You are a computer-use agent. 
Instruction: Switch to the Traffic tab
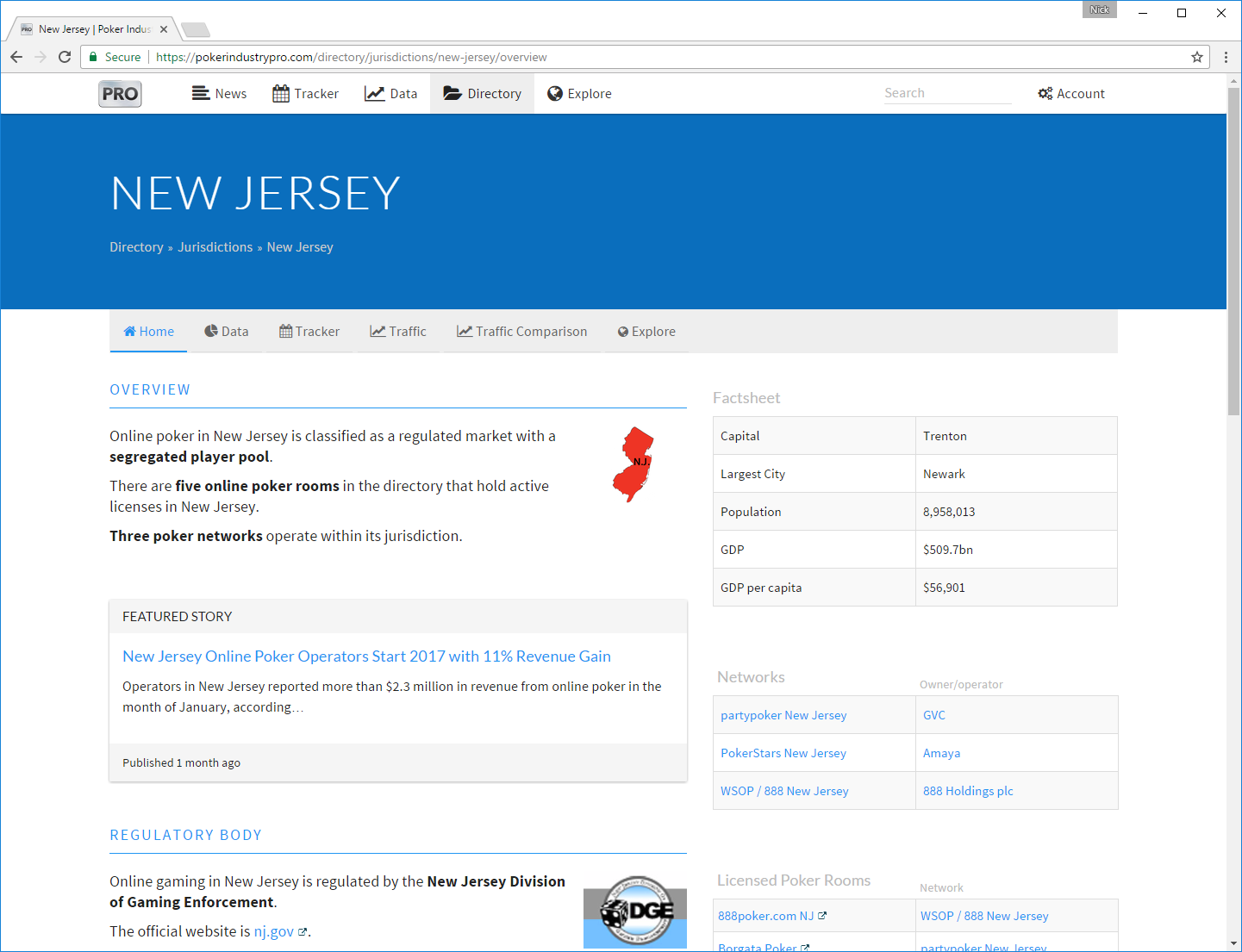pos(398,332)
